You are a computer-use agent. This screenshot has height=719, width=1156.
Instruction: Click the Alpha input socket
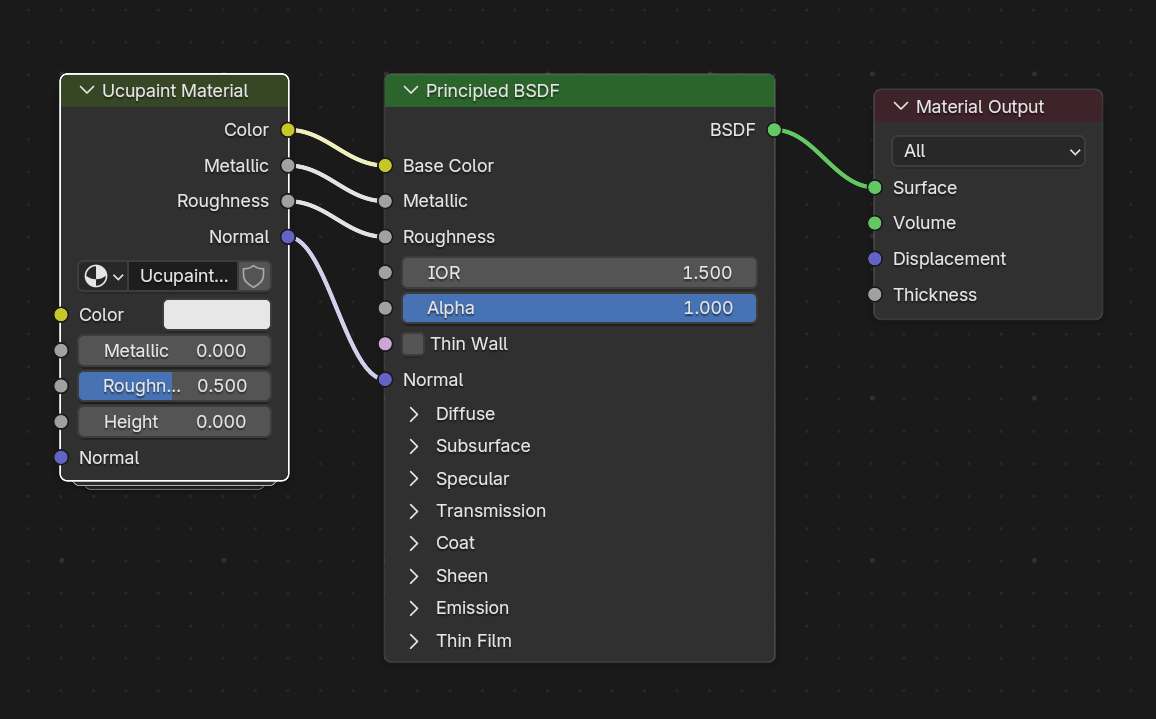(385, 308)
